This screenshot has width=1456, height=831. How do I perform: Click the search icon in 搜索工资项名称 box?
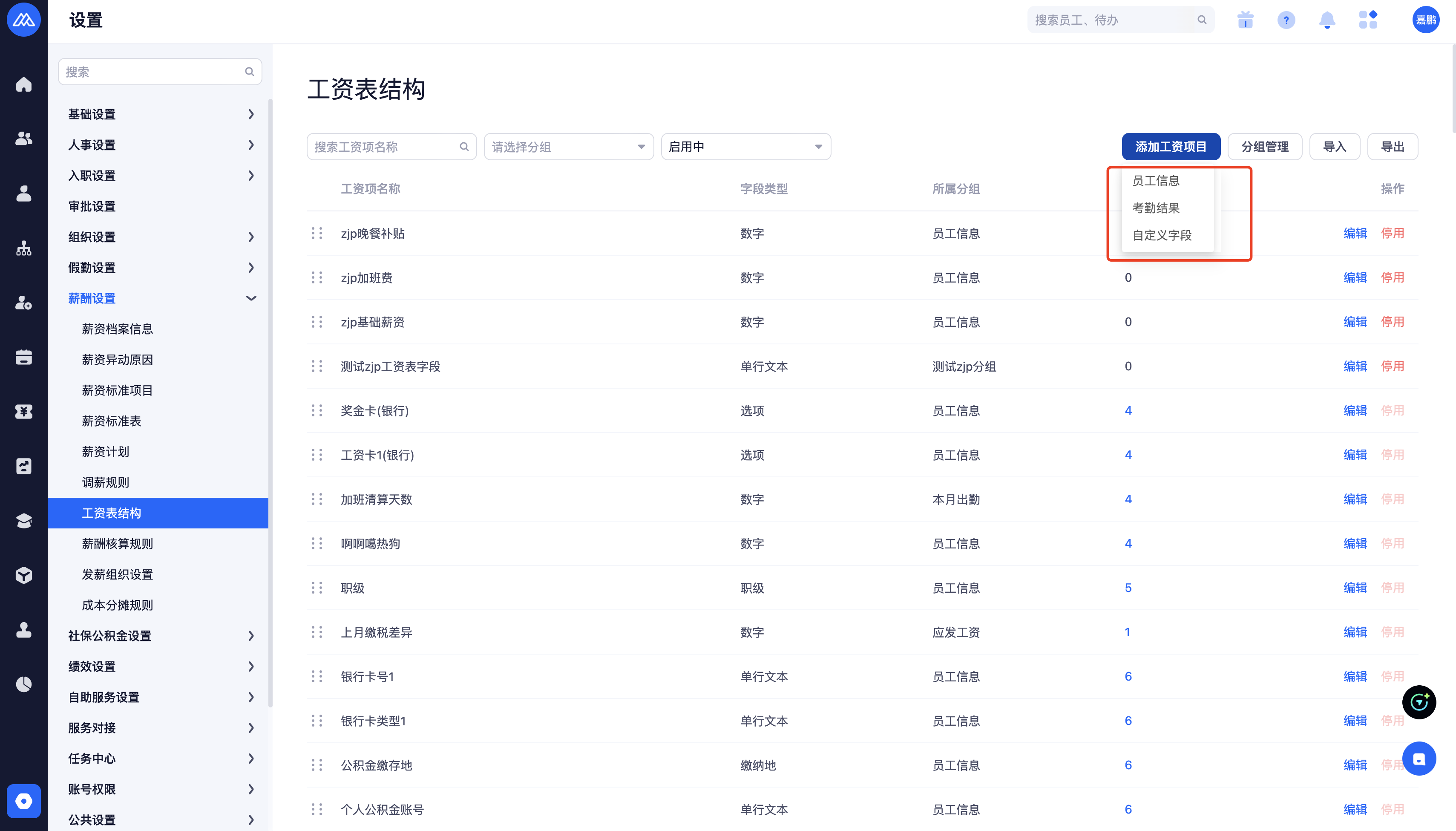(x=464, y=147)
